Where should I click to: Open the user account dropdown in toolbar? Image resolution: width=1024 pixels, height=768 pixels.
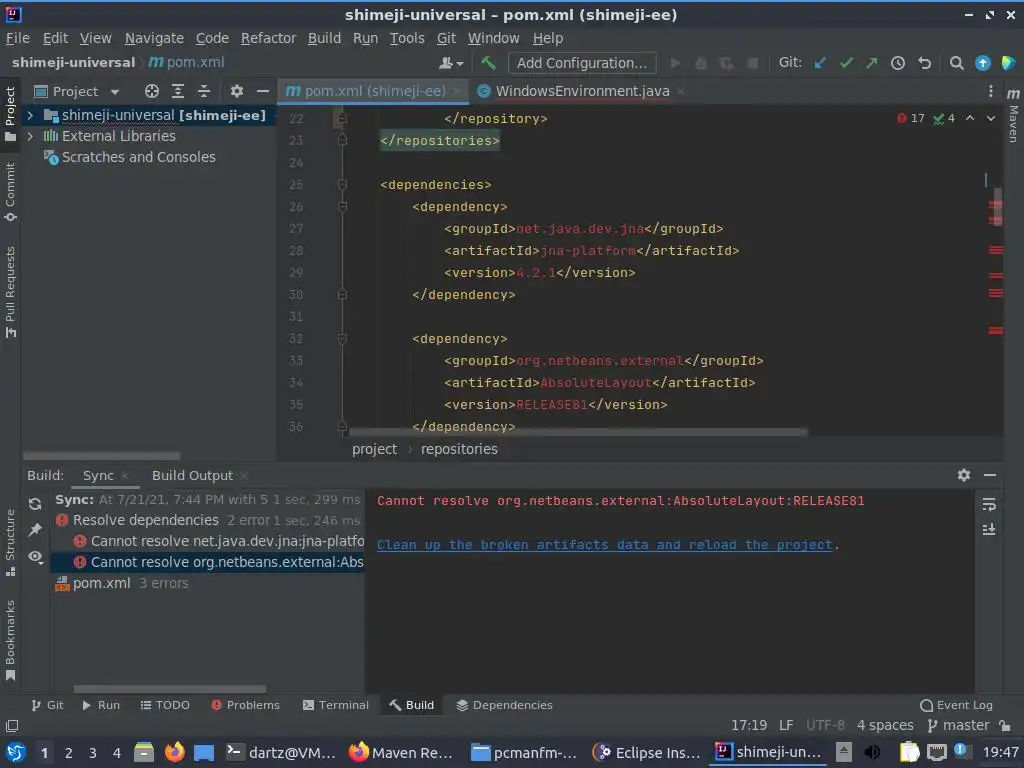[x=451, y=63]
